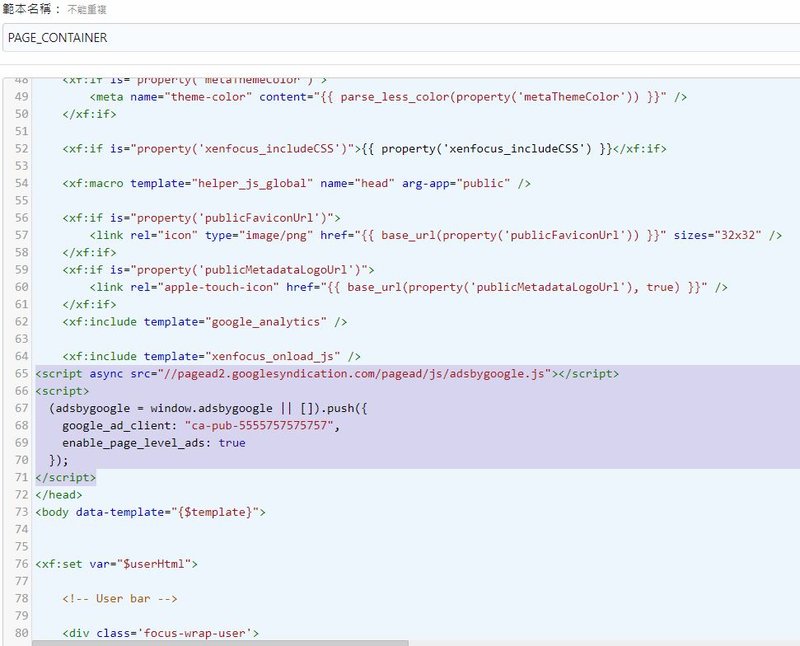This screenshot has width=800, height=646.
Task: Click the opening script tag on line 66
Action: pos(62,391)
